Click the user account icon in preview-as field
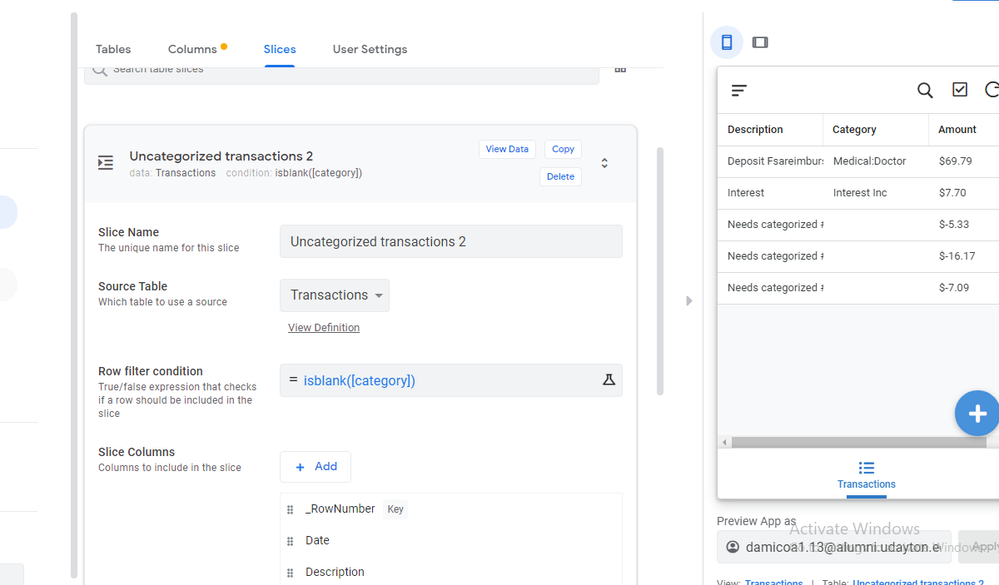The image size is (999, 585). [733, 547]
